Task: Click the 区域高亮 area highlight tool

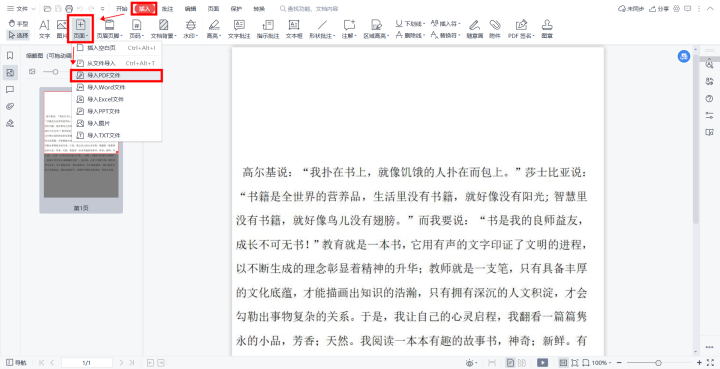Action: coord(377,29)
